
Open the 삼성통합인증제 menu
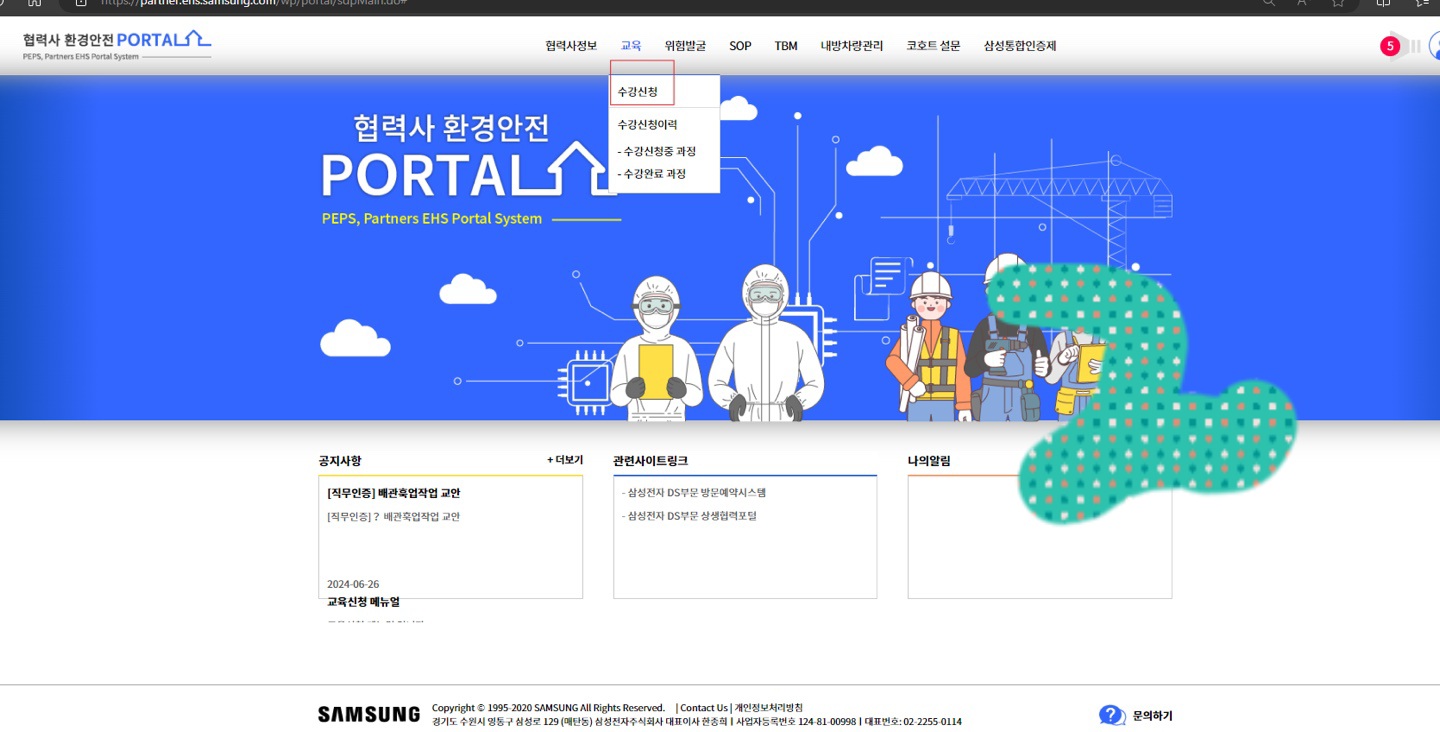pos(1020,46)
